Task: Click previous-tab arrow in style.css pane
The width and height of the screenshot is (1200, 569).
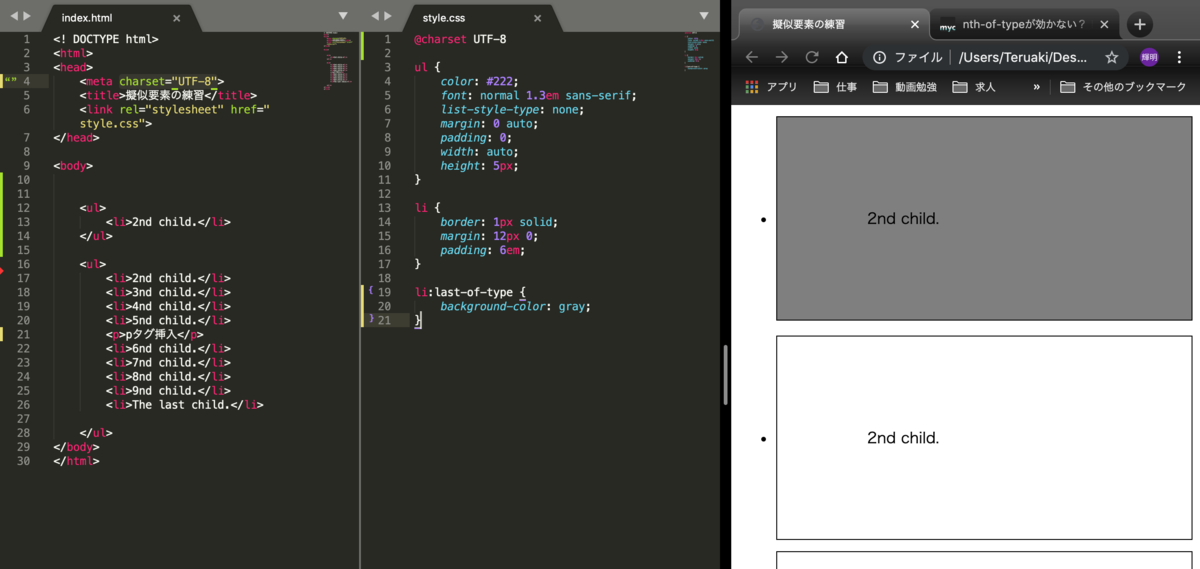Action: point(374,16)
